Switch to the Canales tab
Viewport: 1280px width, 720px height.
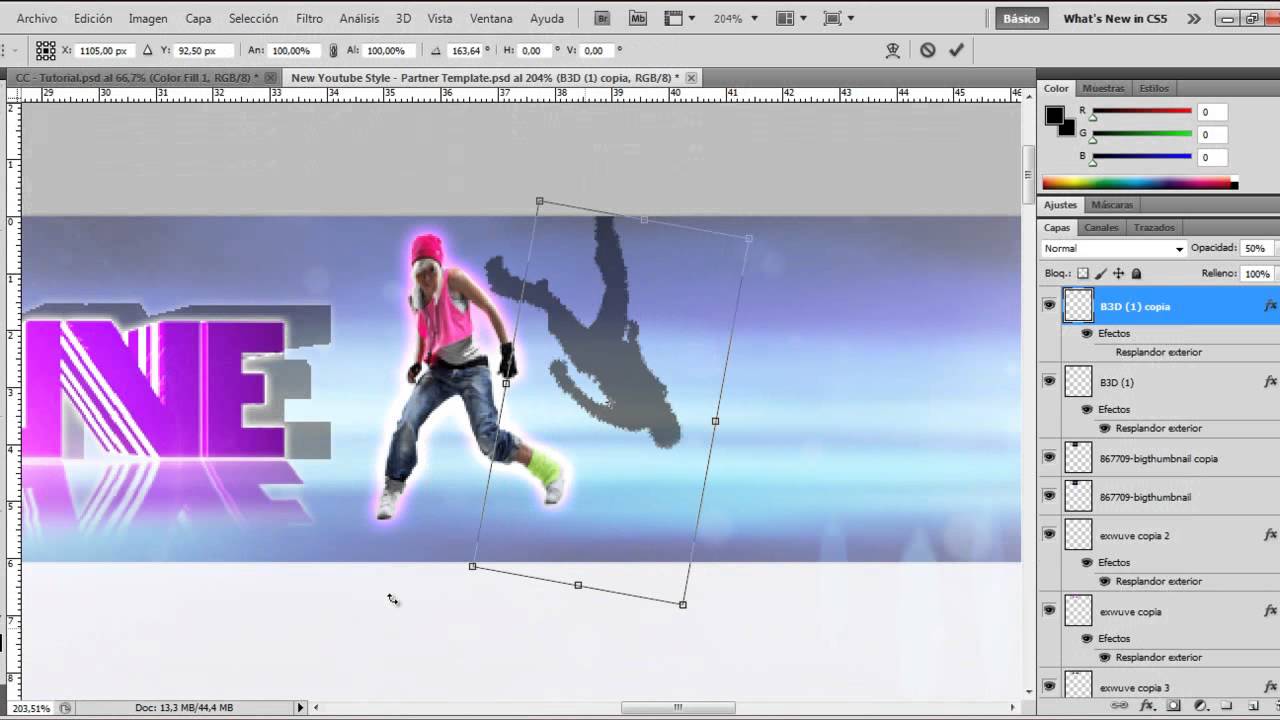pos(1101,227)
